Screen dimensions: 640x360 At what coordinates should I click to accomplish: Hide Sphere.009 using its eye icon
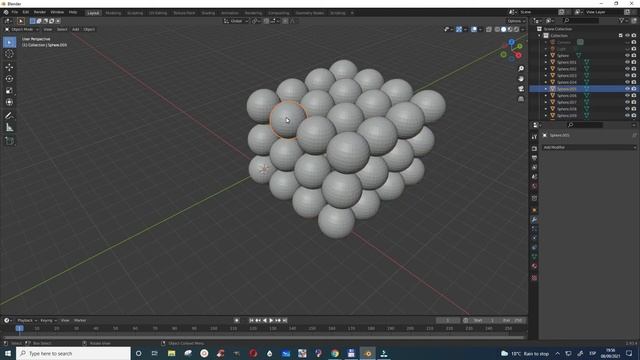[627, 116]
